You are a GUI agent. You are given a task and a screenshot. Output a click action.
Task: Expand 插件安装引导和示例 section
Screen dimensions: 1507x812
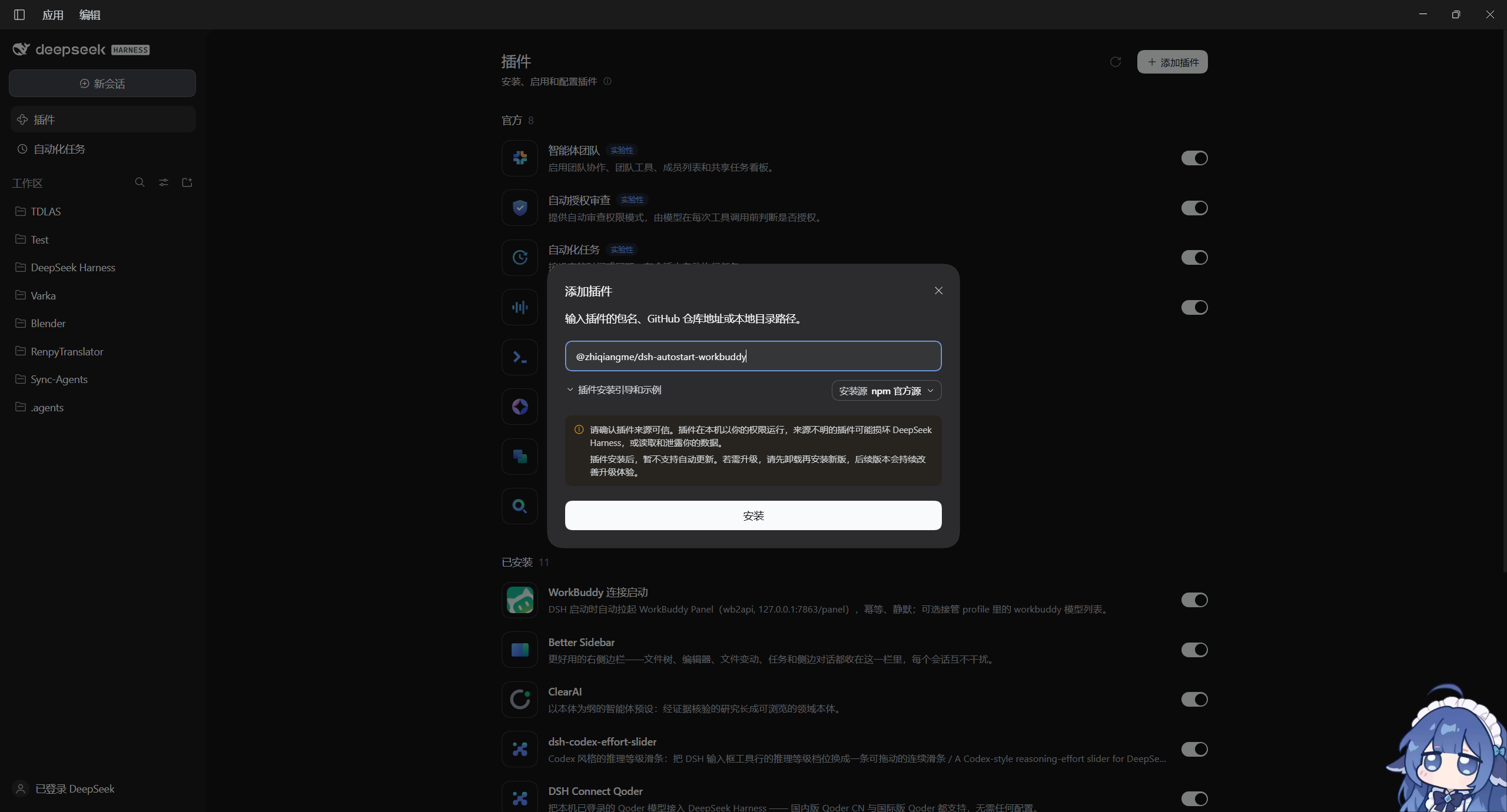pos(614,390)
